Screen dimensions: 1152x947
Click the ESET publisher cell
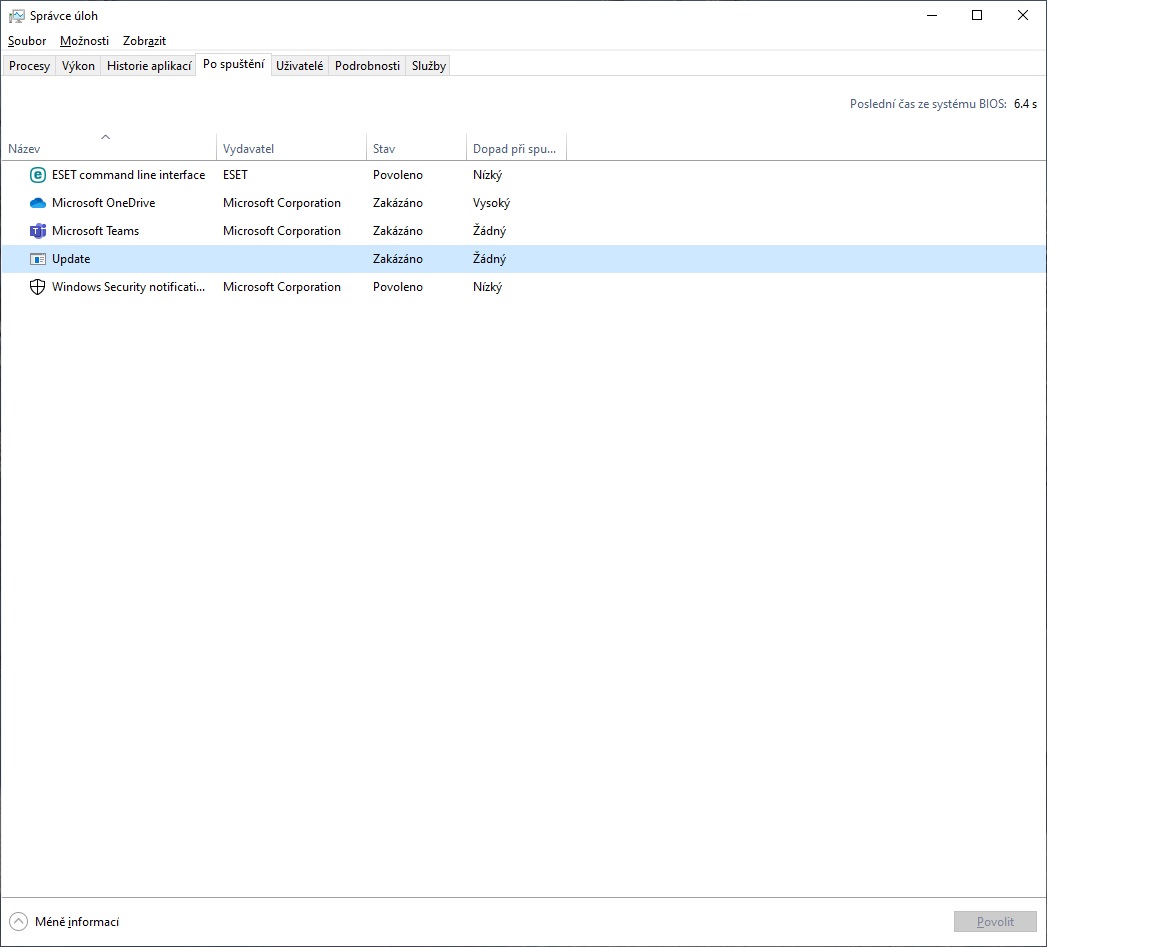(x=235, y=175)
